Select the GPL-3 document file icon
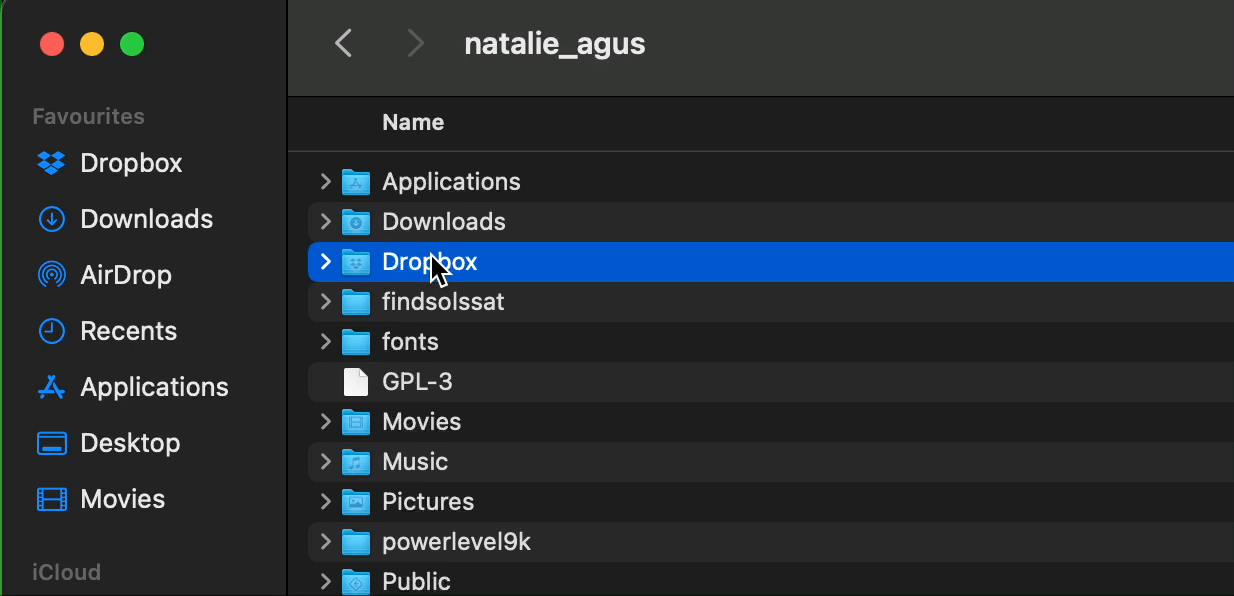 coord(356,382)
